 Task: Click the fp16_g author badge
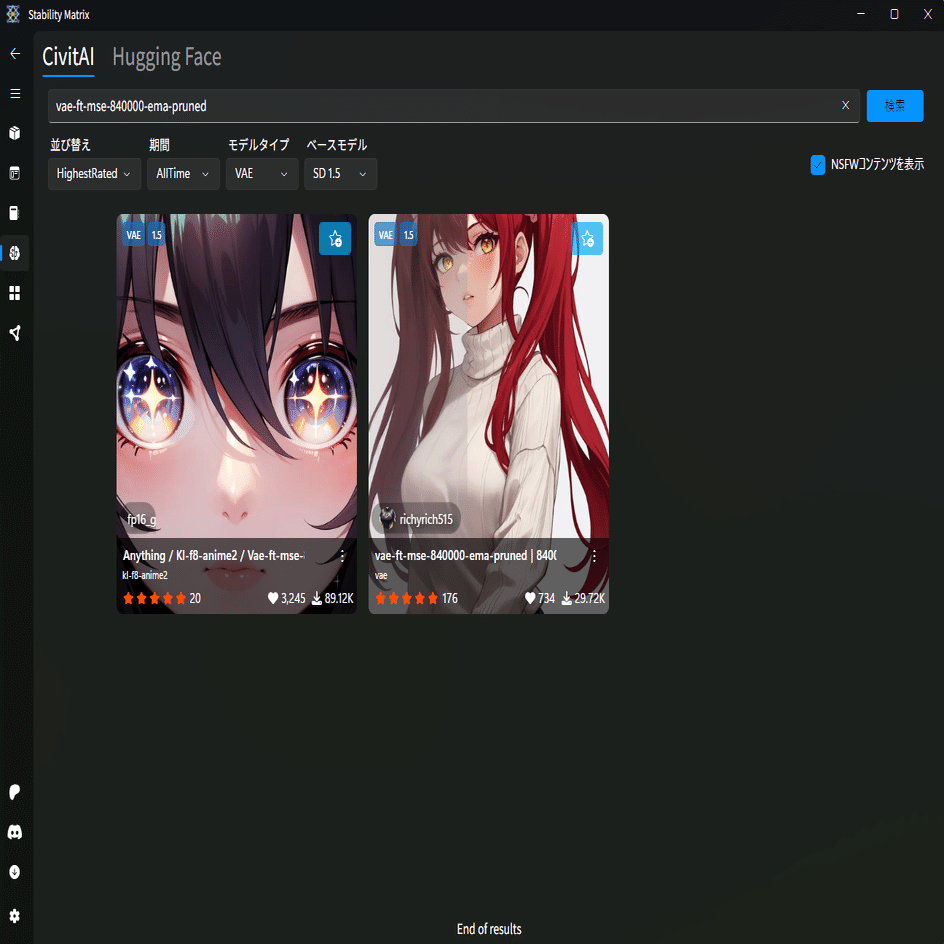[x=140, y=518]
